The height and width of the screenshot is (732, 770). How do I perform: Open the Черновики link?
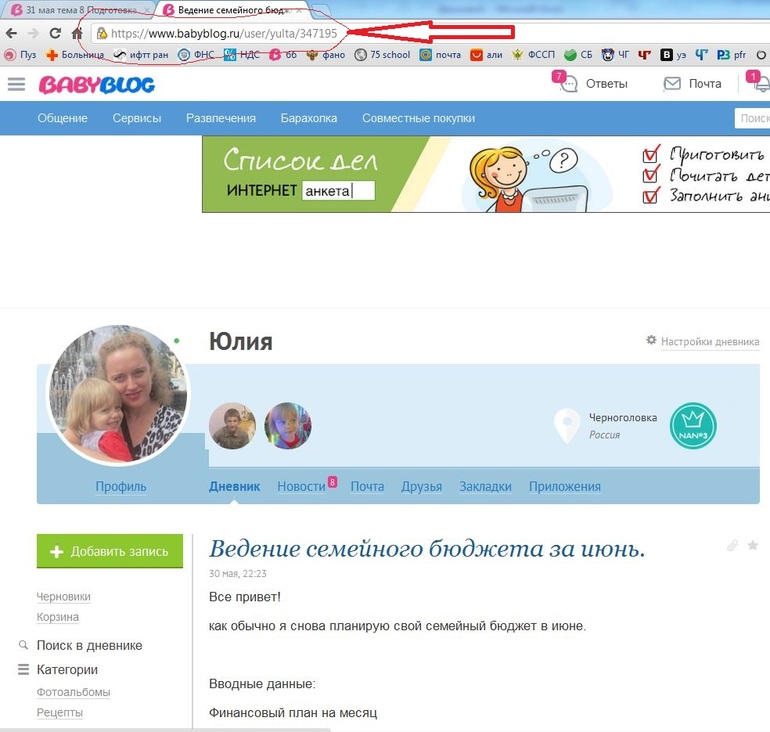pyautogui.click(x=63, y=597)
